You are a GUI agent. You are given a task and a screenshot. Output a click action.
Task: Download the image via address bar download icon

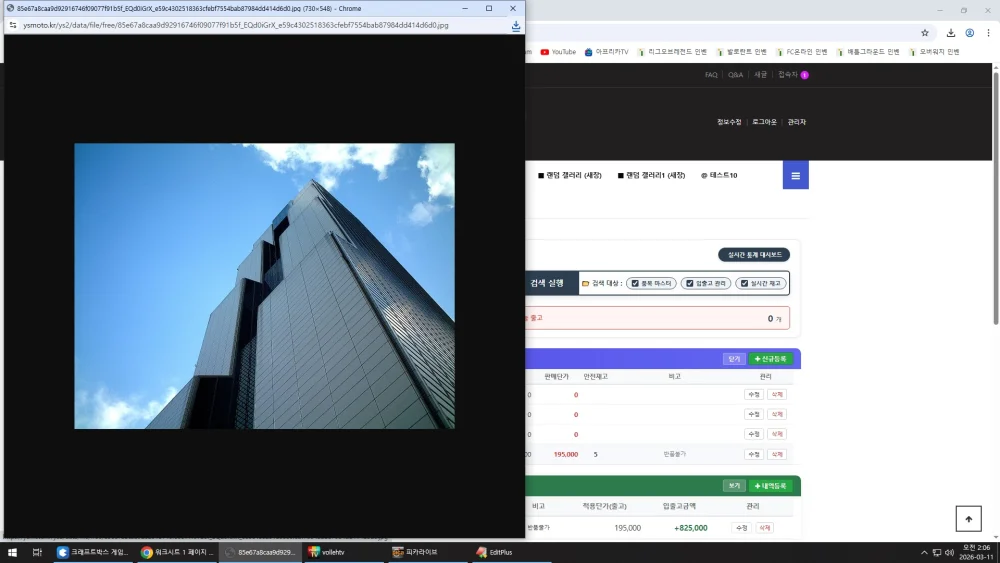point(516,26)
